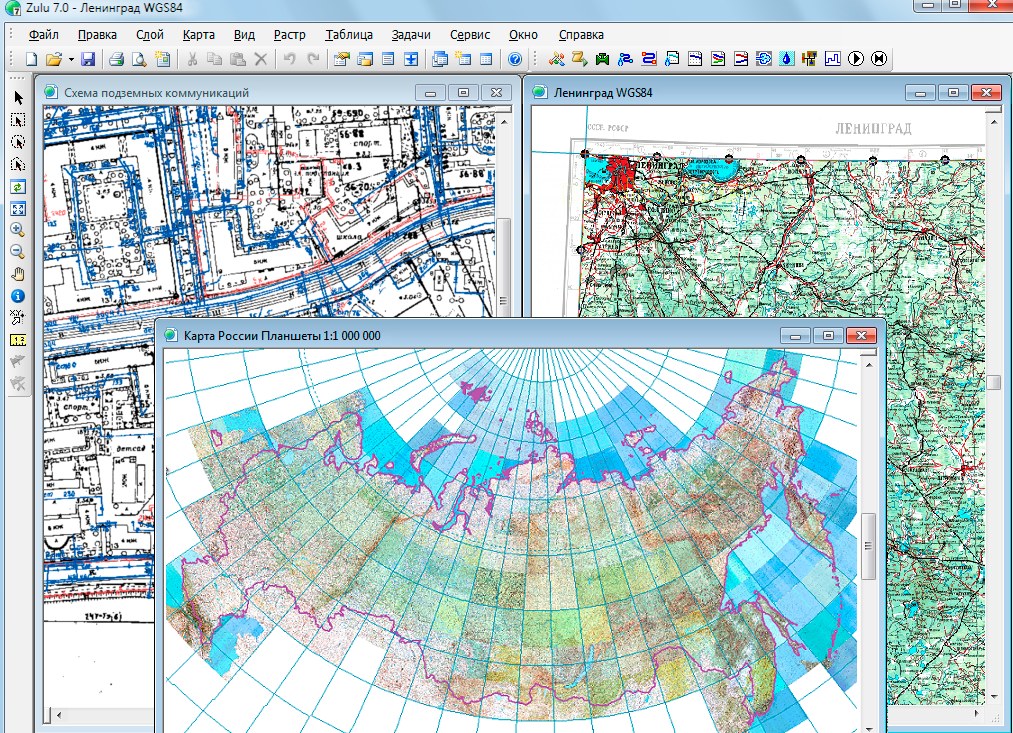Screen dimensions: 1013x733
Task: Open the Растр menu
Action: (x=289, y=35)
